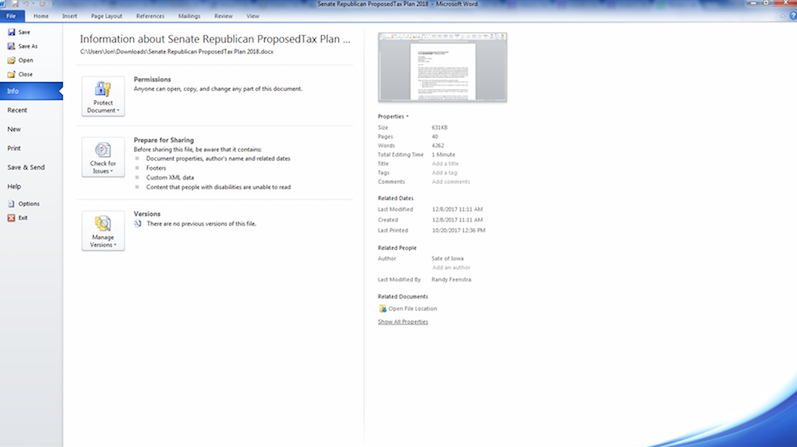The width and height of the screenshot is (797, 447).
Task: Click the Add a tag field
Action: (x=444, y=173)
